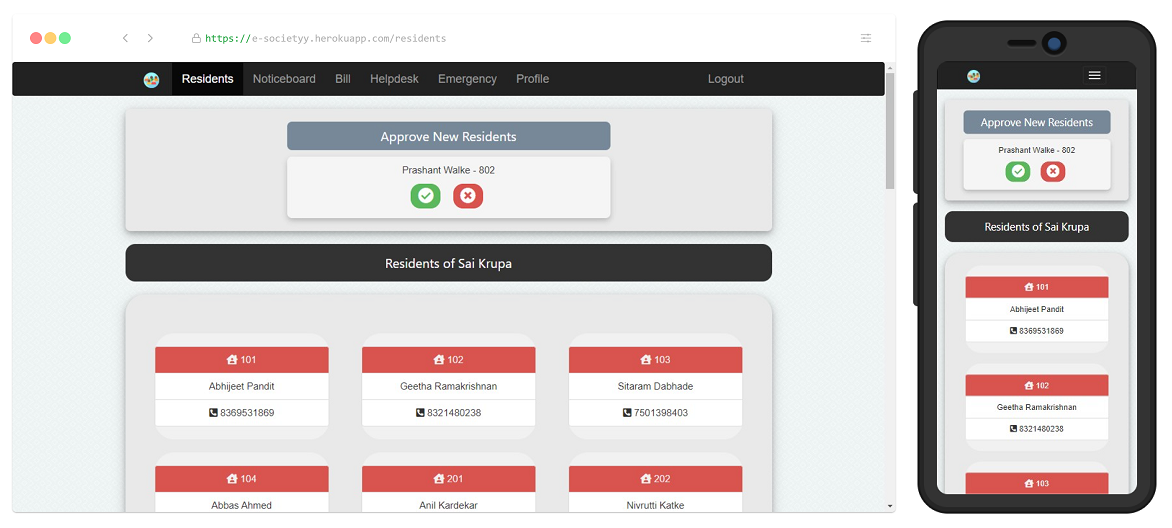Click Approve New Residents header on phone preview
Image resolution: width=1172 pixels, height=528 pixels.
click(x=1037, y=123)
